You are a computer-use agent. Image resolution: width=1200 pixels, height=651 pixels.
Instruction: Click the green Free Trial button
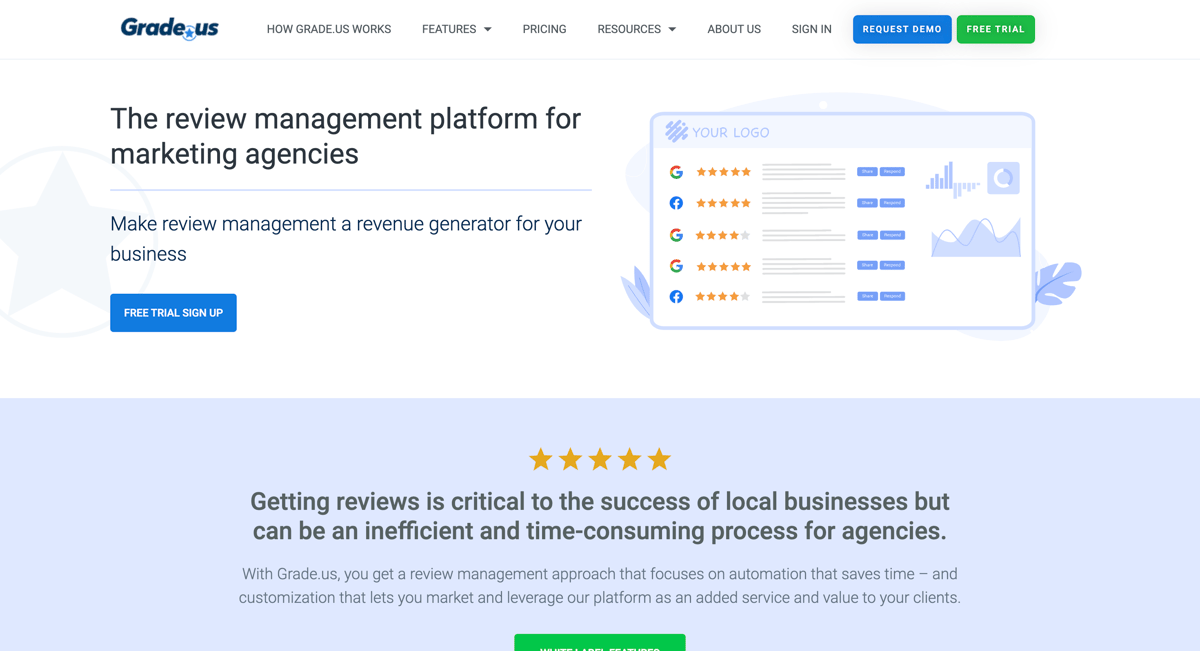[996, 29]
